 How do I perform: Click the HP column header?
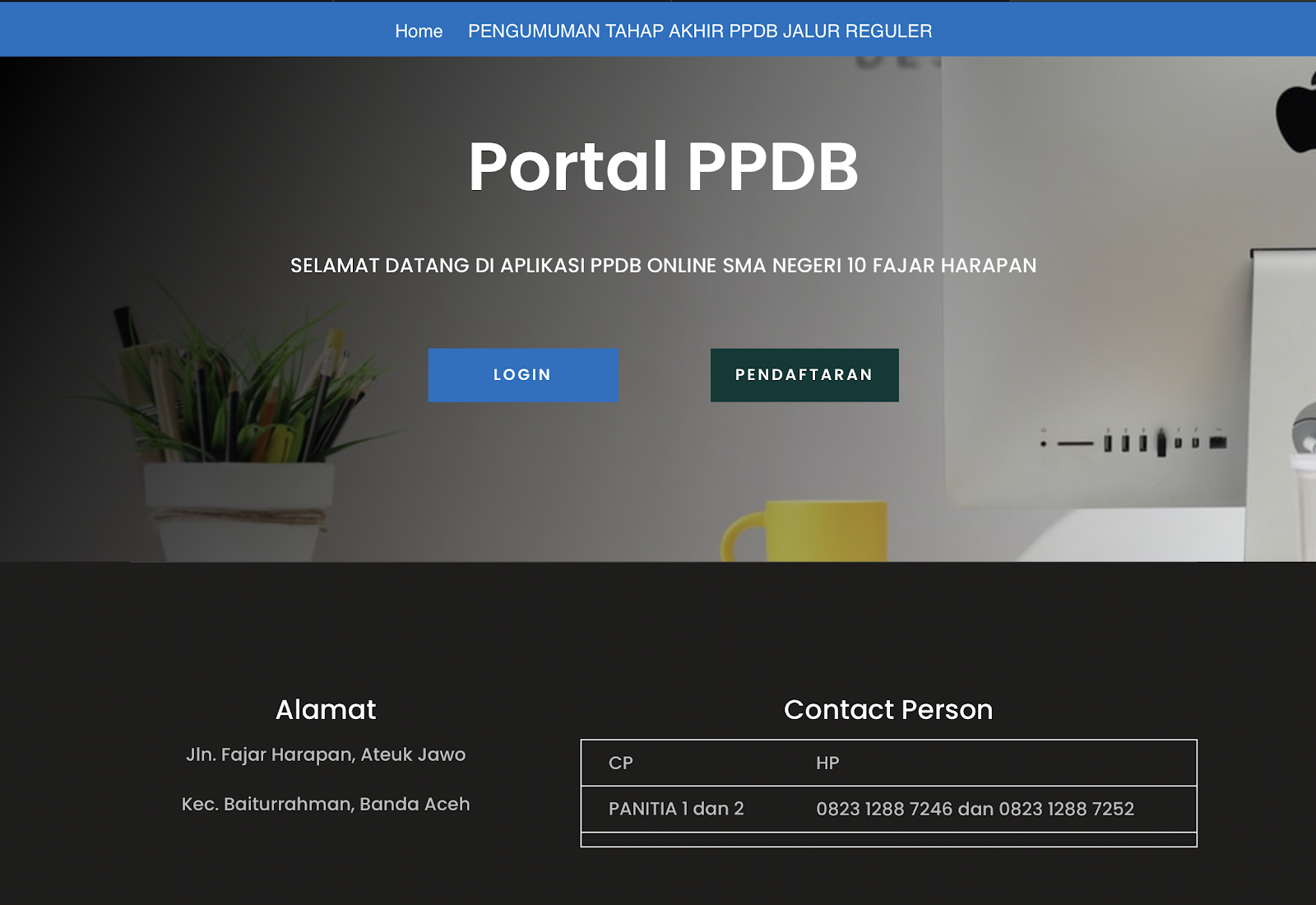(x=827, y=763)
